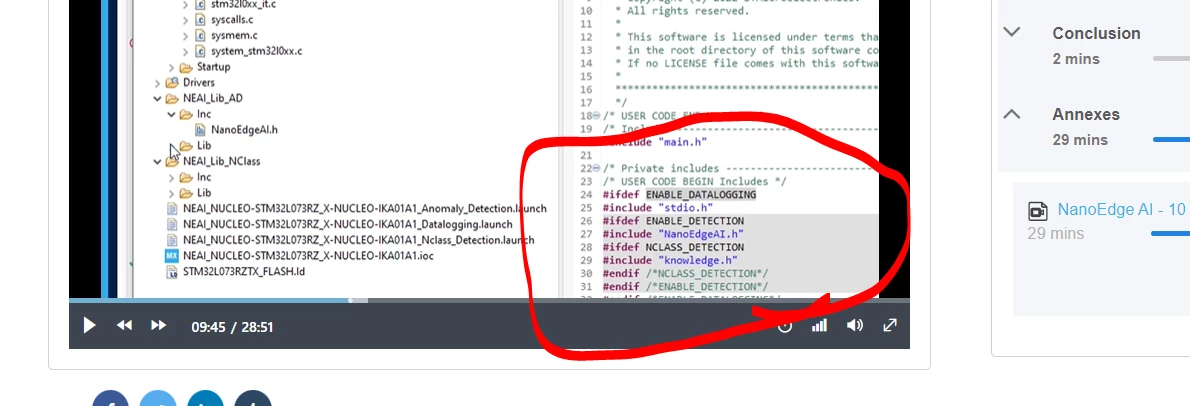Screen dimensions: 1190x406
Task: Click the '#ifdef ENABLE_DATALOGGING' code line
Action: 679,195
